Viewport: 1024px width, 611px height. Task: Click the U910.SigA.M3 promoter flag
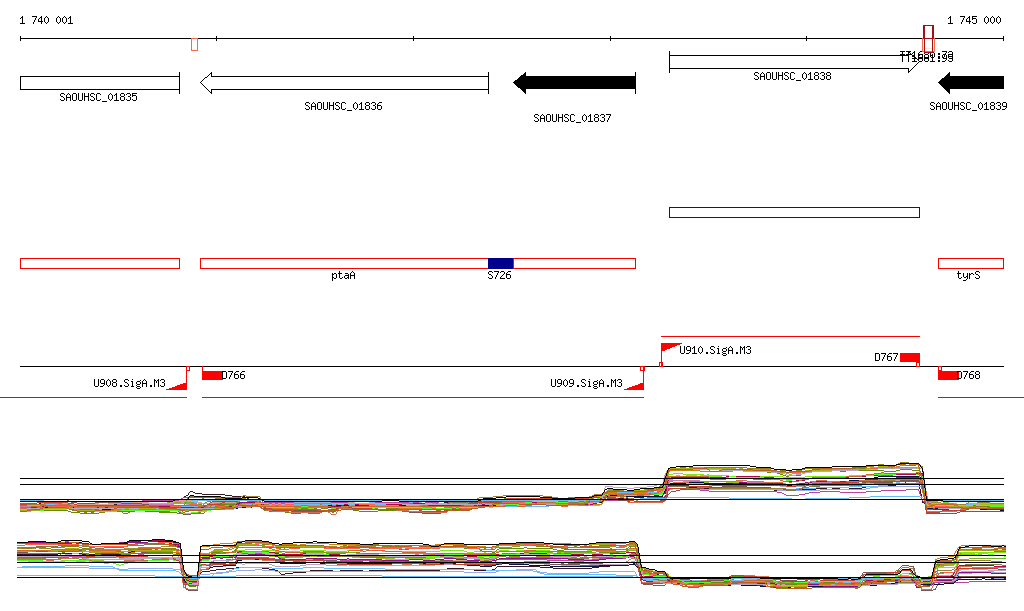(670, 349)
